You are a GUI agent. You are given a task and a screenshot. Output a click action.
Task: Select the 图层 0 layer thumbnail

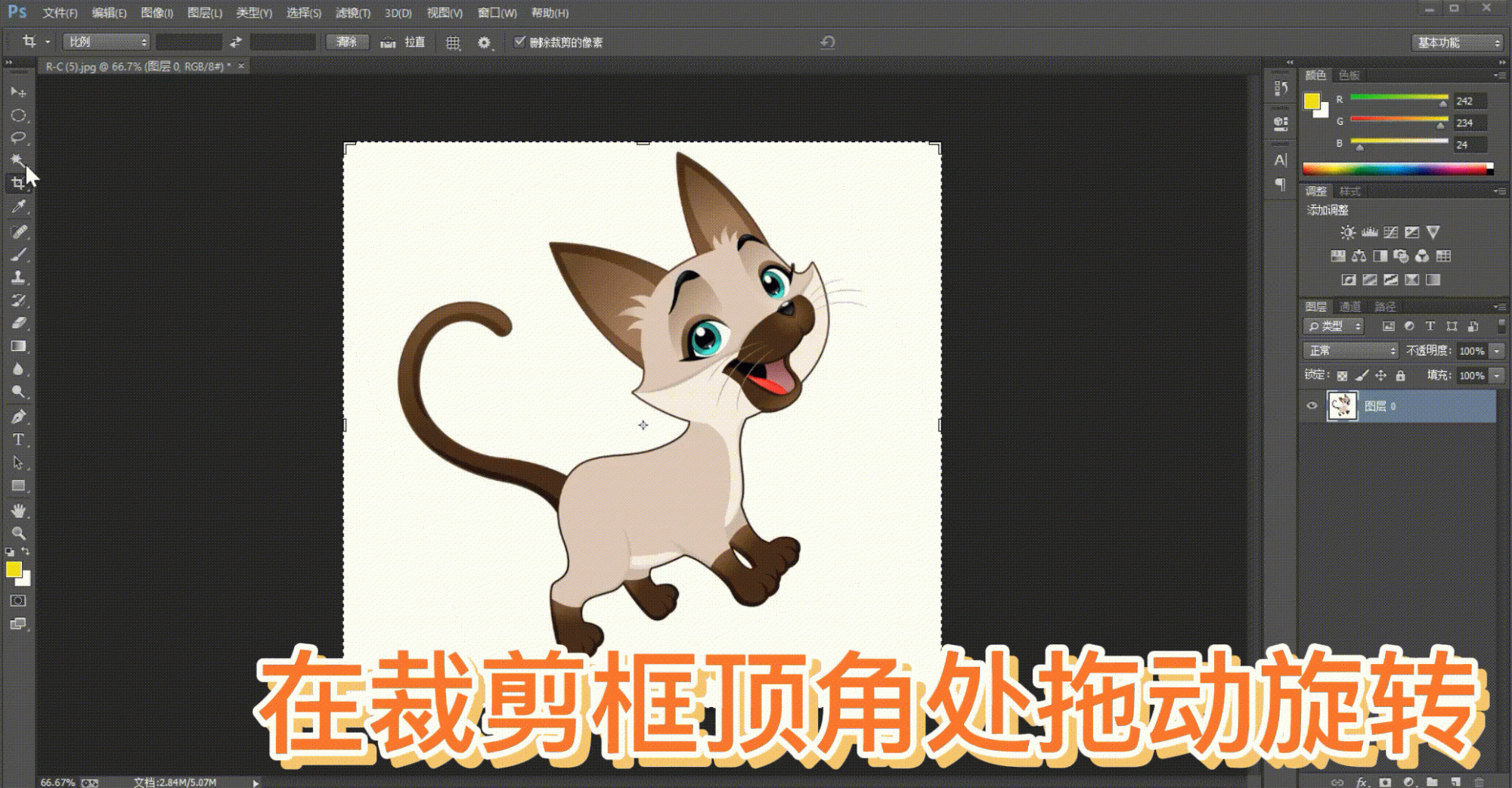1343,406
